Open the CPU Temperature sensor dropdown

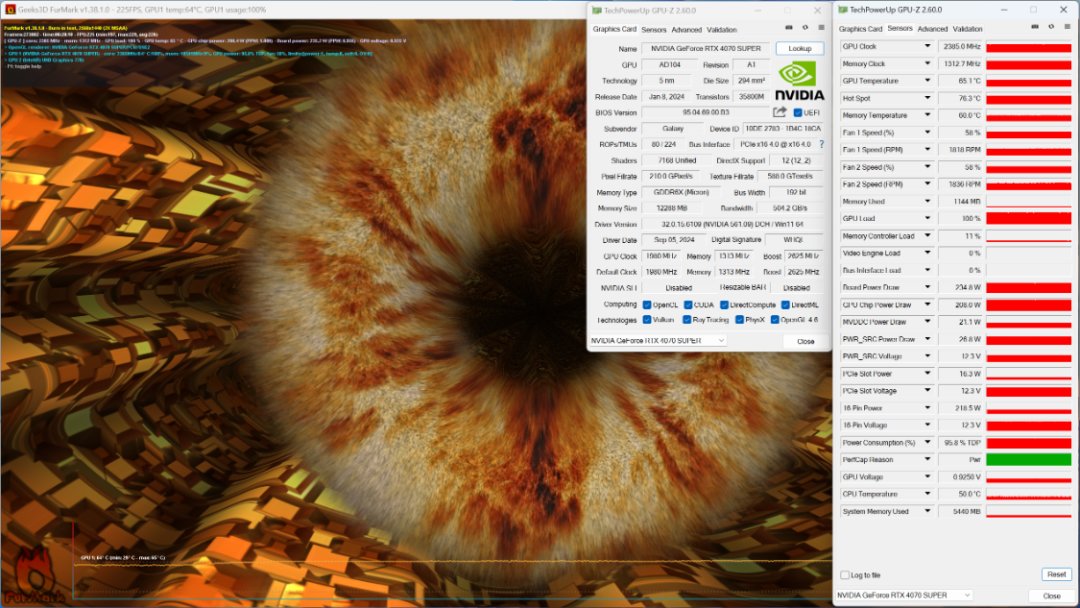pos(927,494)
